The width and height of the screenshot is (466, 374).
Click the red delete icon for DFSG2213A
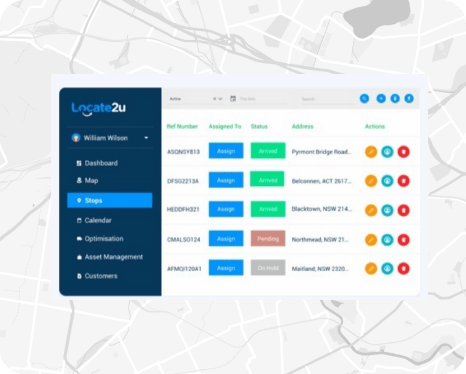pos(404,181)
